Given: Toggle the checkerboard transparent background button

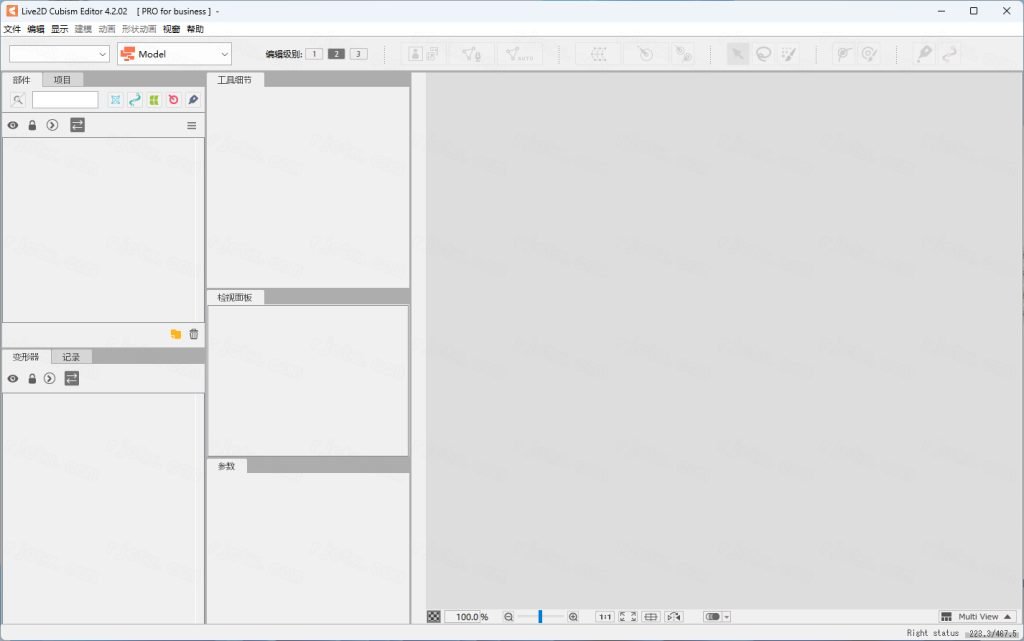Looking at the screenshot, I should click(x=434, y=617).
